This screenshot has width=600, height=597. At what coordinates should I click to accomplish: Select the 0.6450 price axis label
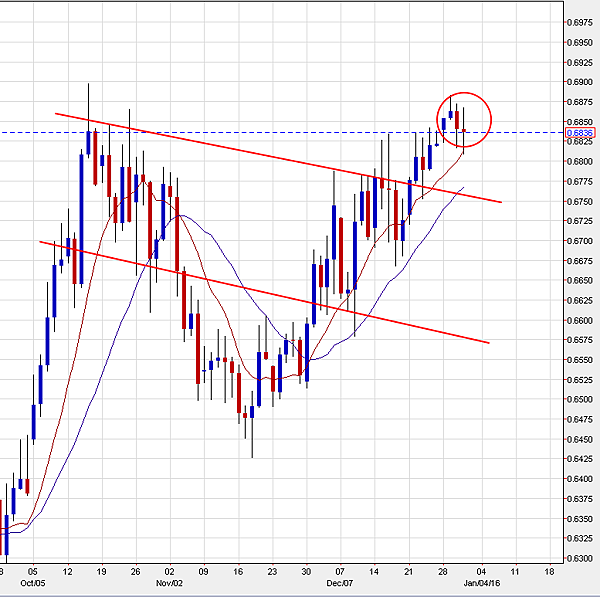tap(580, 439)
